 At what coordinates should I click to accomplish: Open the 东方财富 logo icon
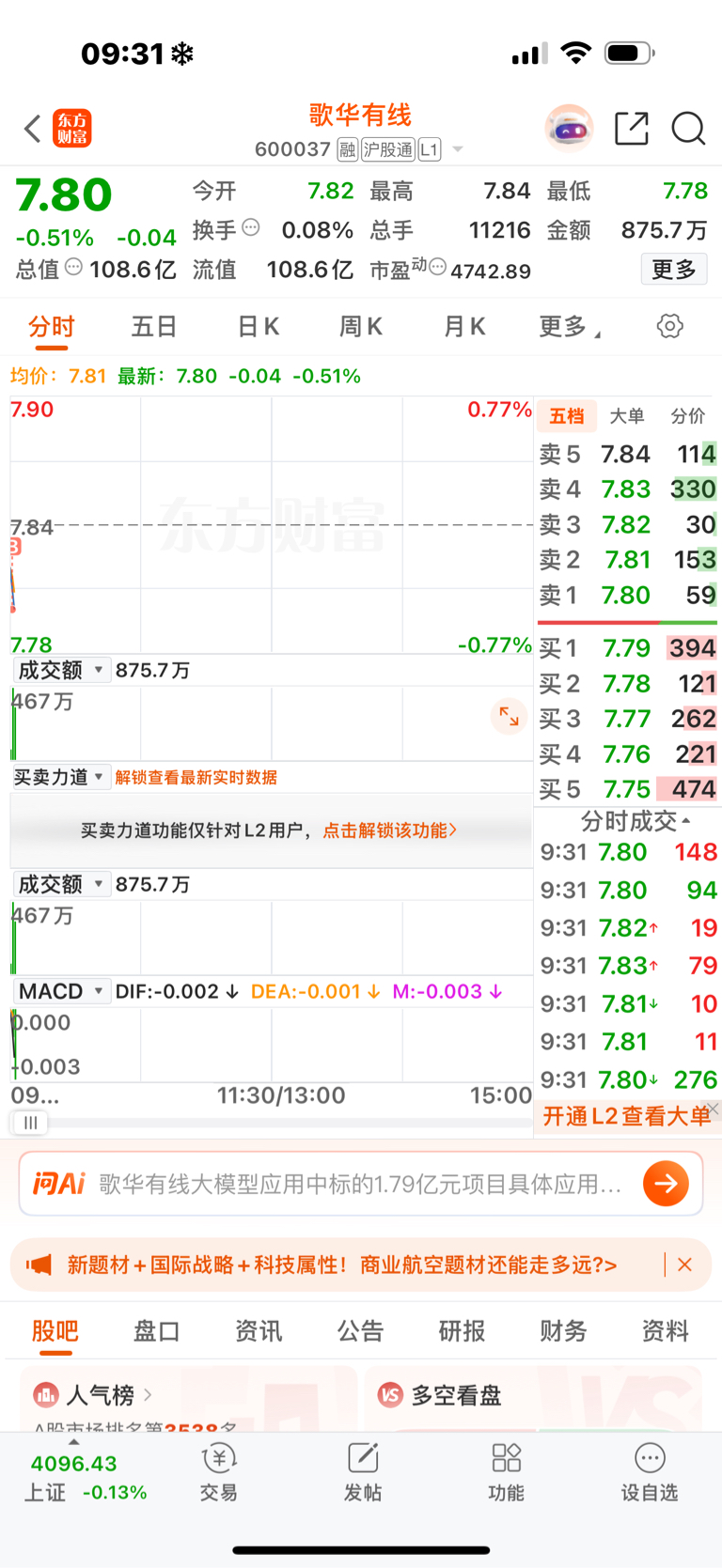coord(72,129)
